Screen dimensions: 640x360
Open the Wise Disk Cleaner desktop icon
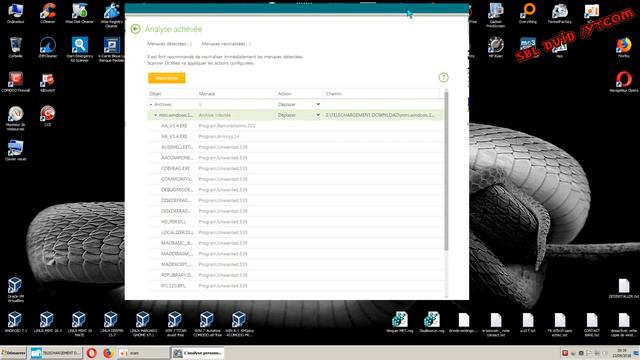(80, 13)
